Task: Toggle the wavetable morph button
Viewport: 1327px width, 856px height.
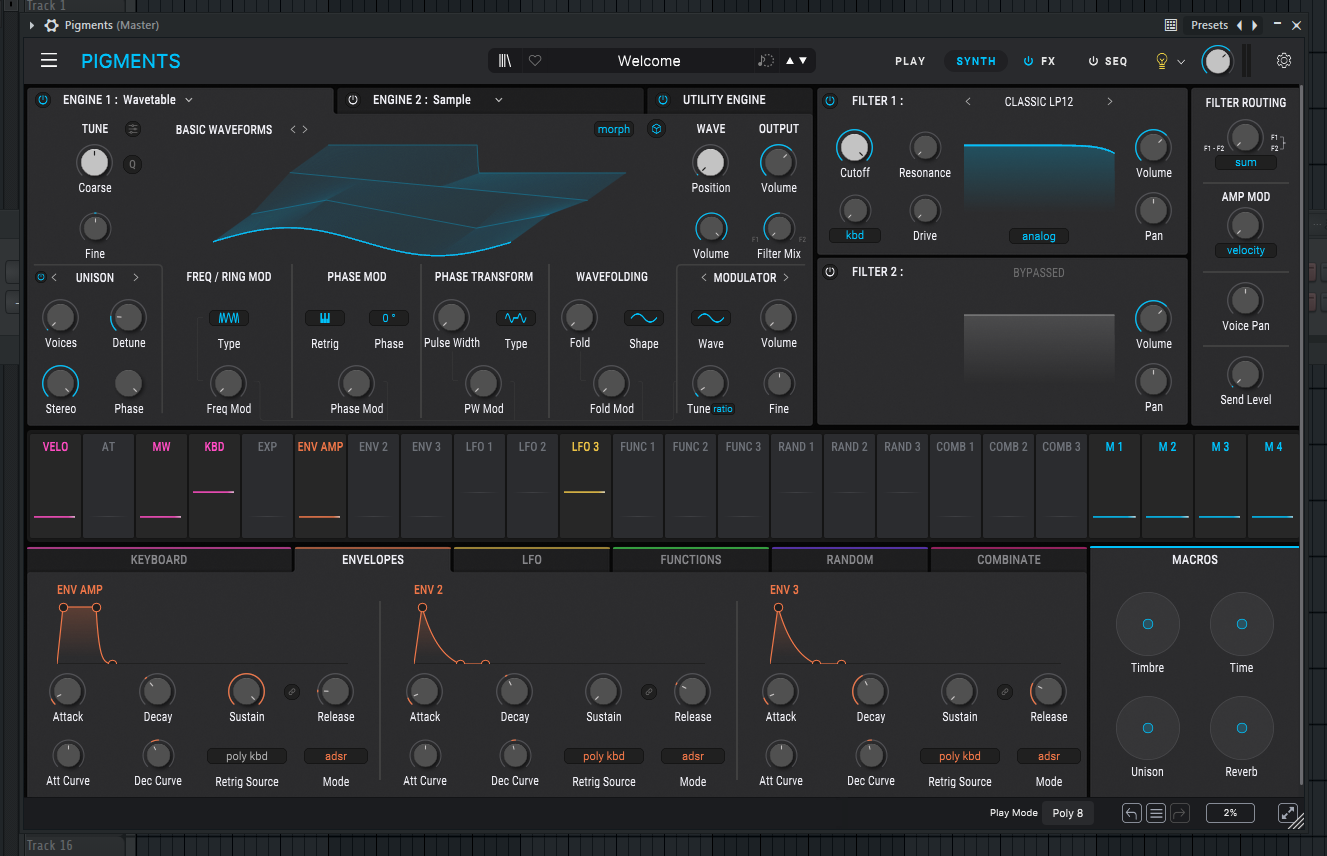Action: 614,129
